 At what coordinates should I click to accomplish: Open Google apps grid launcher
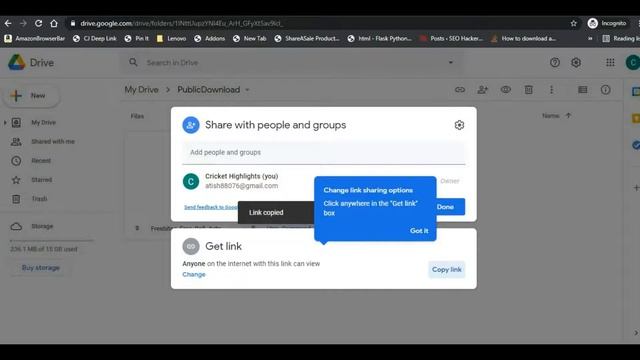pos(610,62)
